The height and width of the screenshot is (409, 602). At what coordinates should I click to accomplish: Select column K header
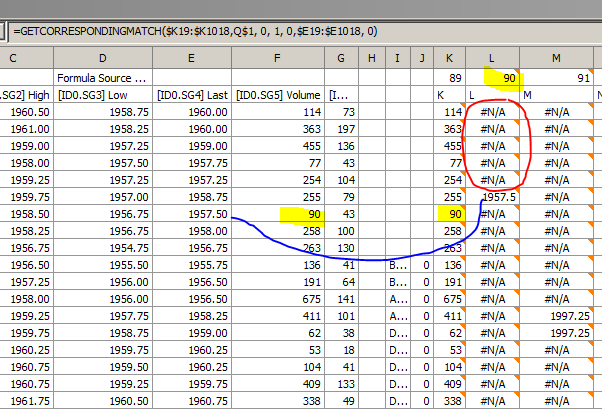point(449,58)
